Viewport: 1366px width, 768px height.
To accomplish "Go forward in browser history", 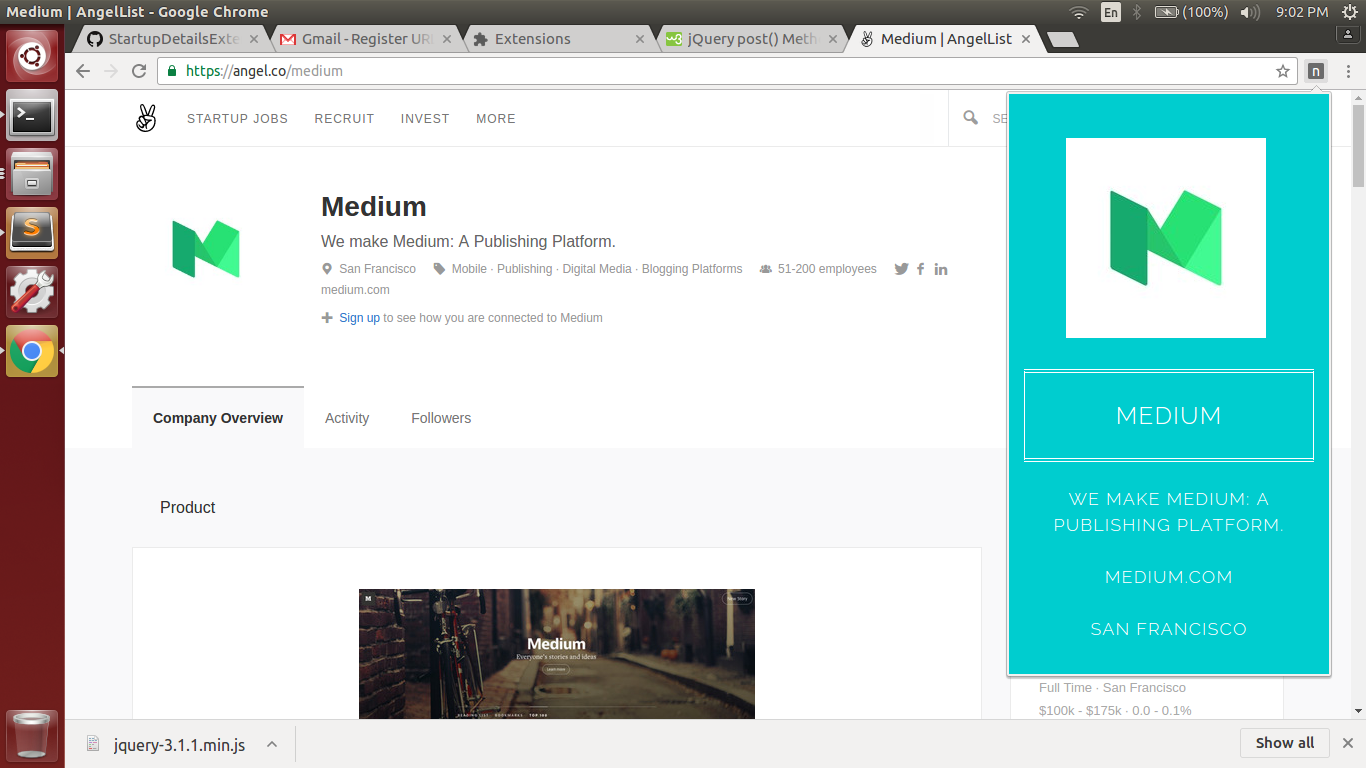I will point(111,71).
